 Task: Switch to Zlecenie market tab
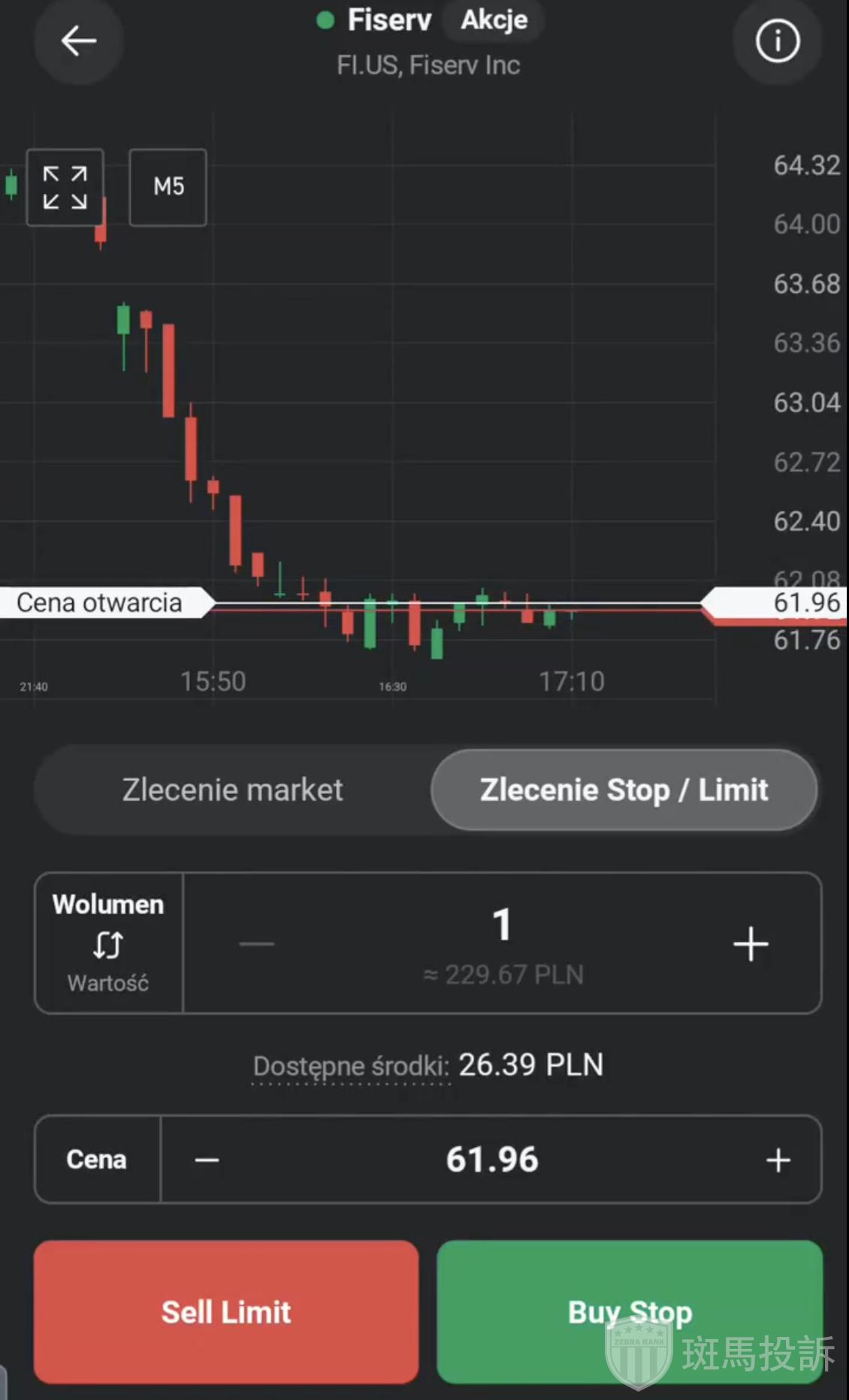point(232,790)
